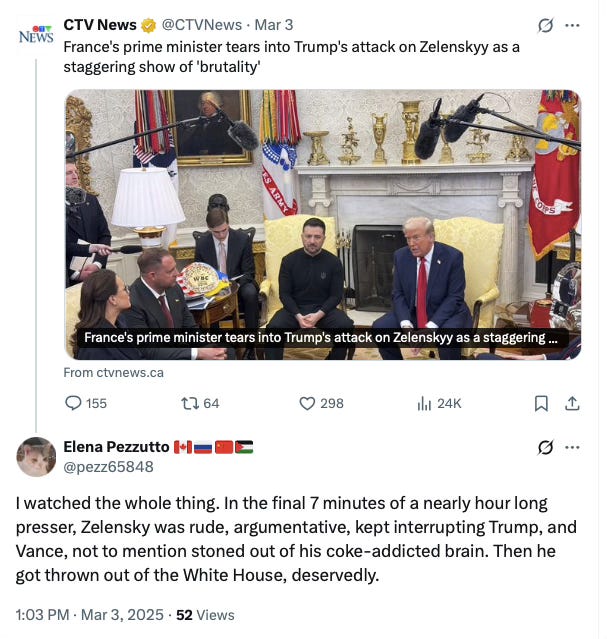Open the @pezz65848 profile handle
607x639 pixels.
108,467
